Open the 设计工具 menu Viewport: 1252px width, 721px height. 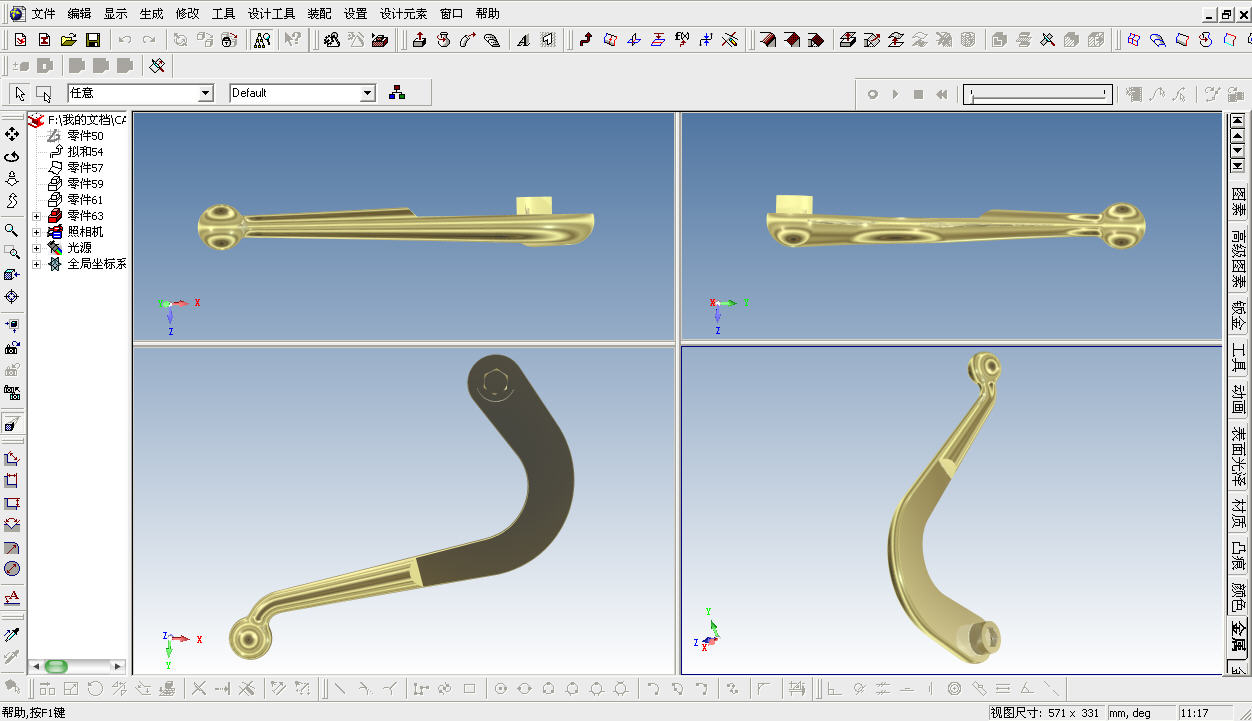272,14
